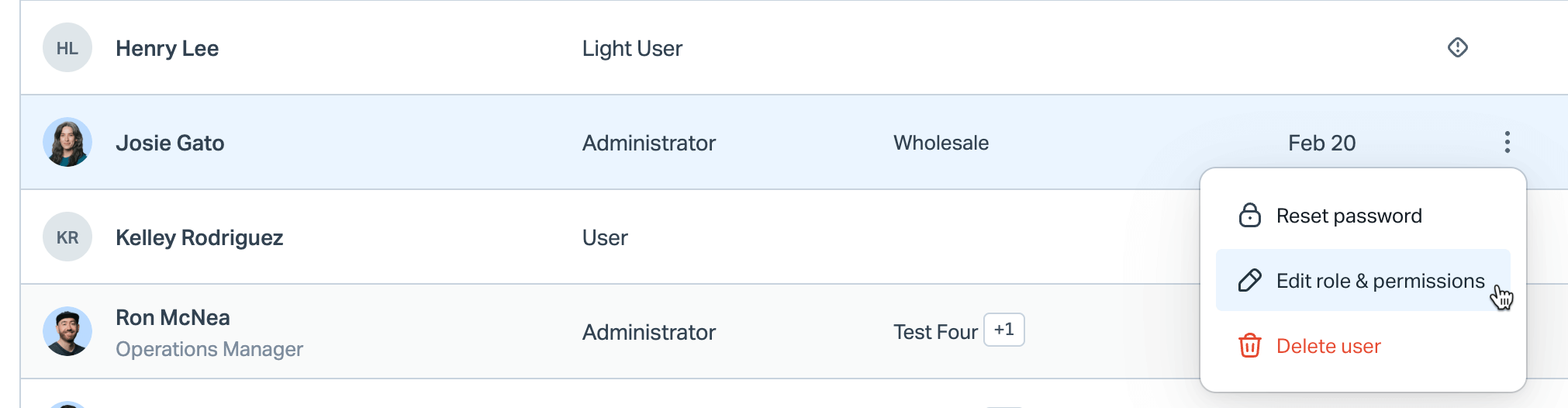
Task: Click Ron McNea's profile photo
Action: (x=67, y=331)
